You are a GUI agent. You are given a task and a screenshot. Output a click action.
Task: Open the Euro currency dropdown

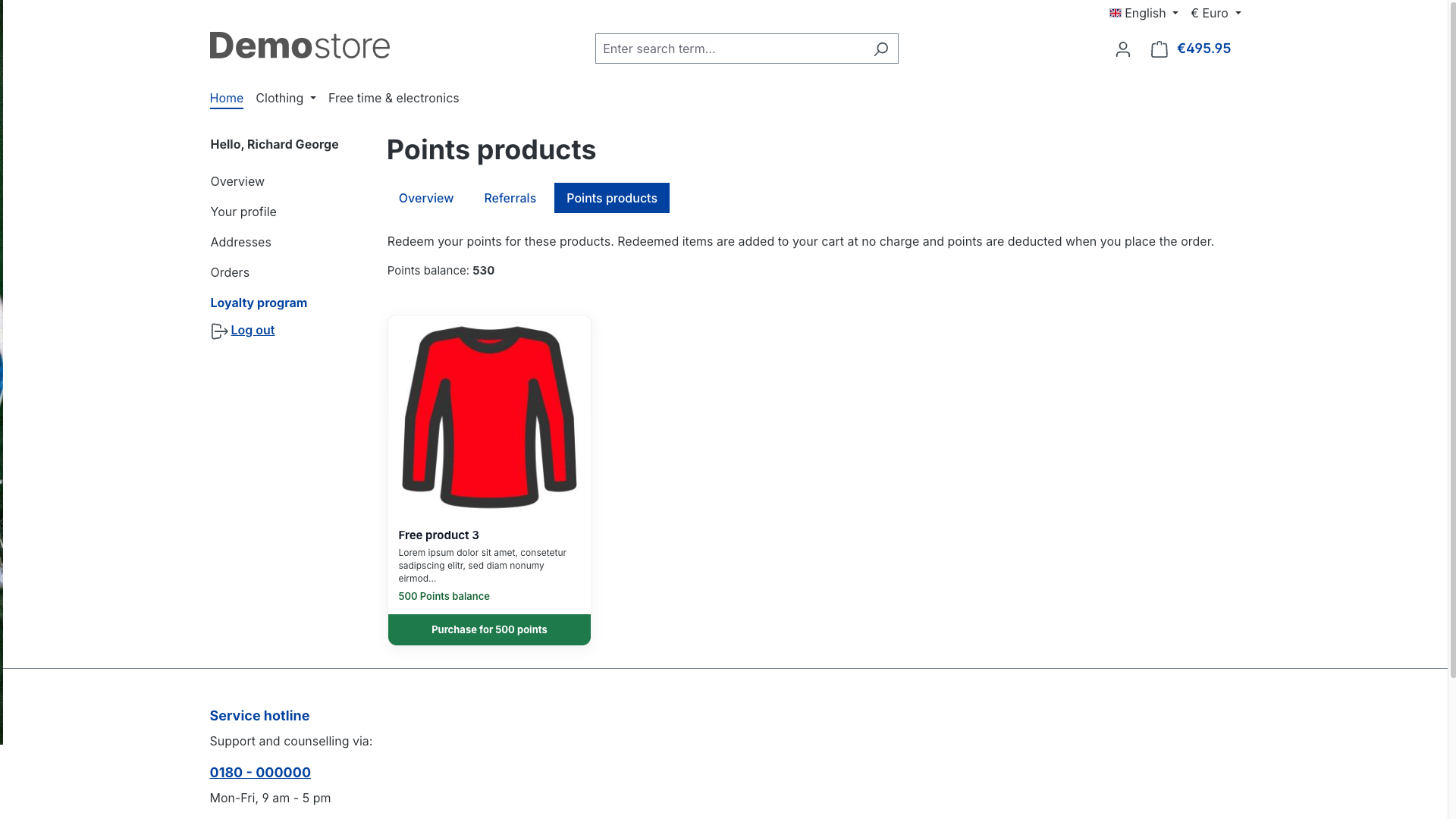1216,13
